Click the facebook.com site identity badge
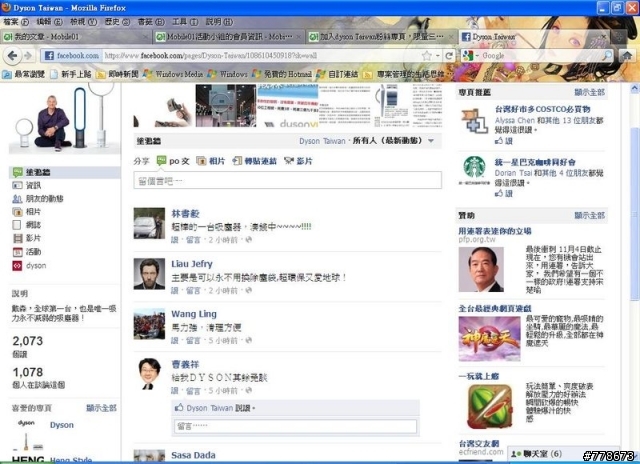The height and width of the screenshot is (464, 640). (72, 56)
